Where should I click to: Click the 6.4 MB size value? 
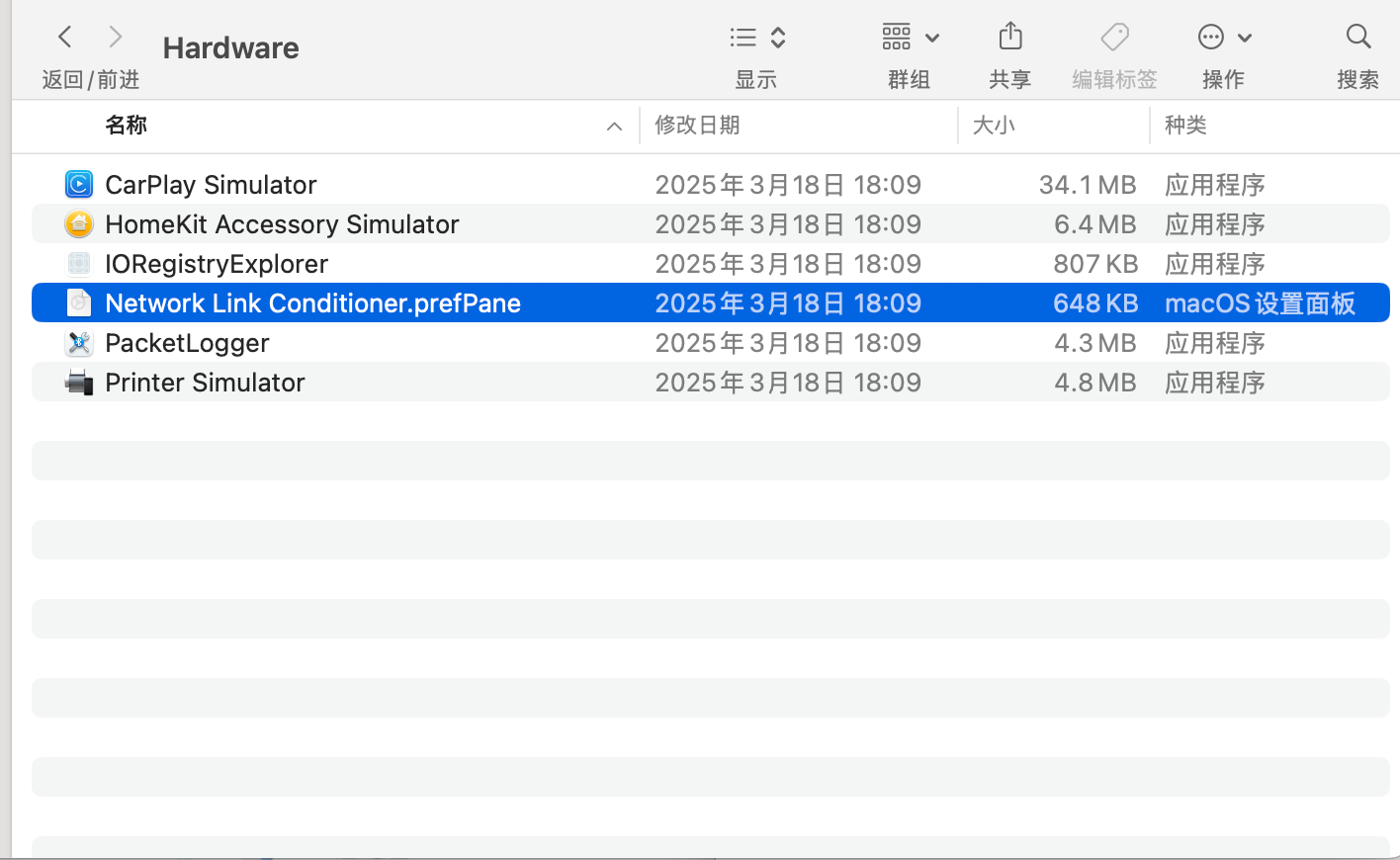tap(1095, 224)
